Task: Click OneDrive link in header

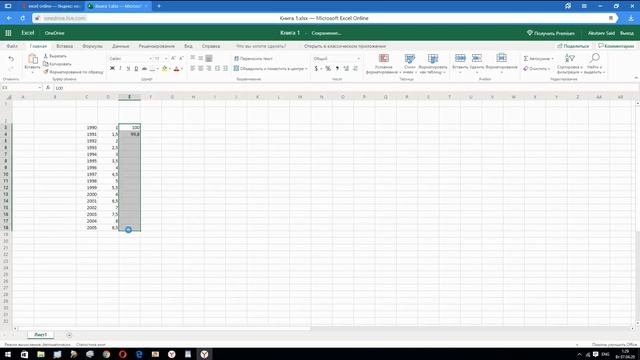Action: tap(54, 33)
